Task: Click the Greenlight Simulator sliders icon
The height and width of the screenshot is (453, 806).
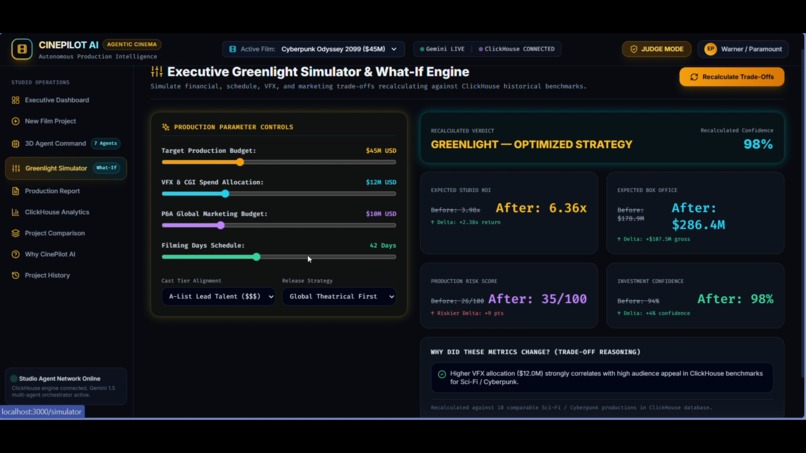Action: (16, 168)
